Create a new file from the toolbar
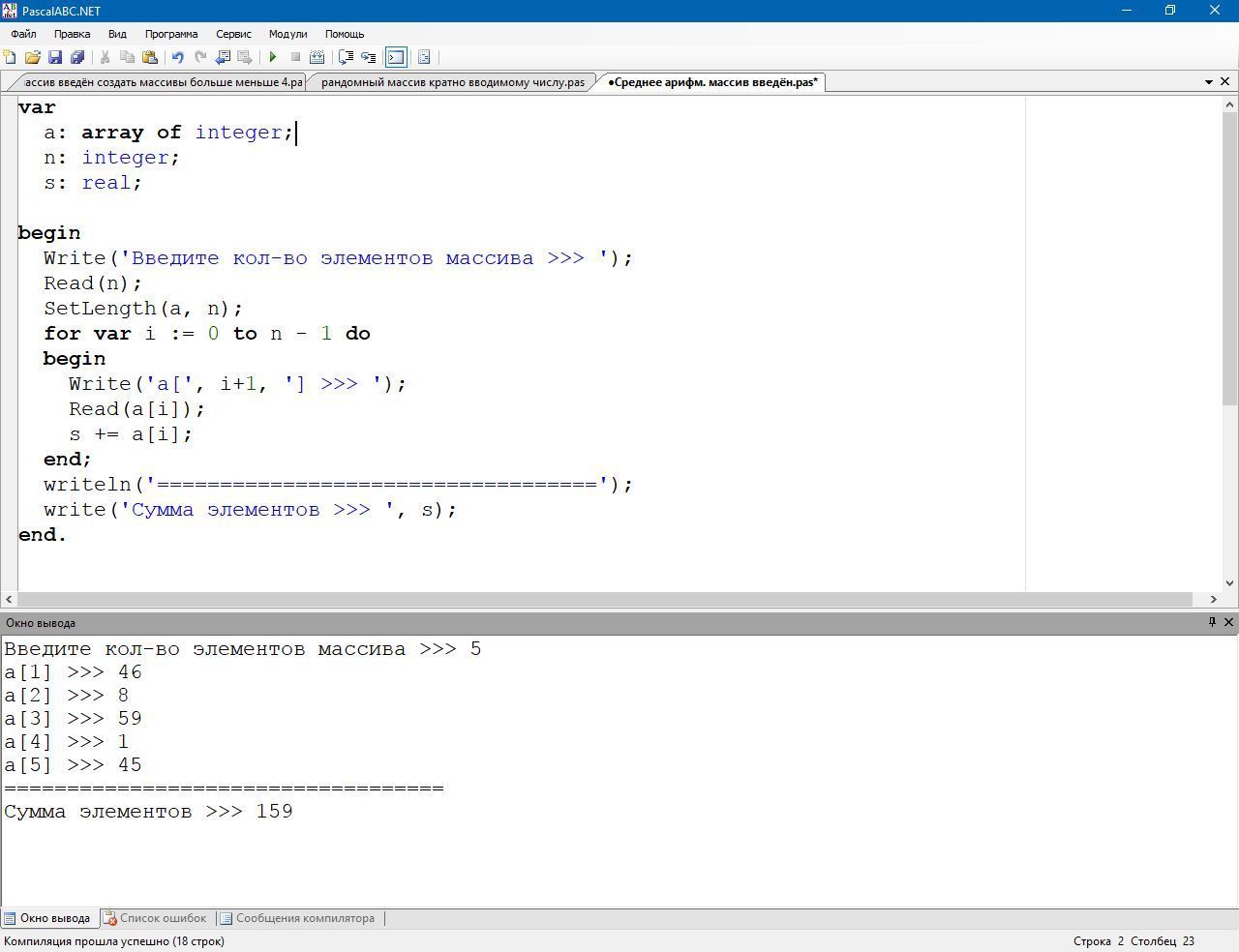1239x952 pixels. click(x=10, y=57)
